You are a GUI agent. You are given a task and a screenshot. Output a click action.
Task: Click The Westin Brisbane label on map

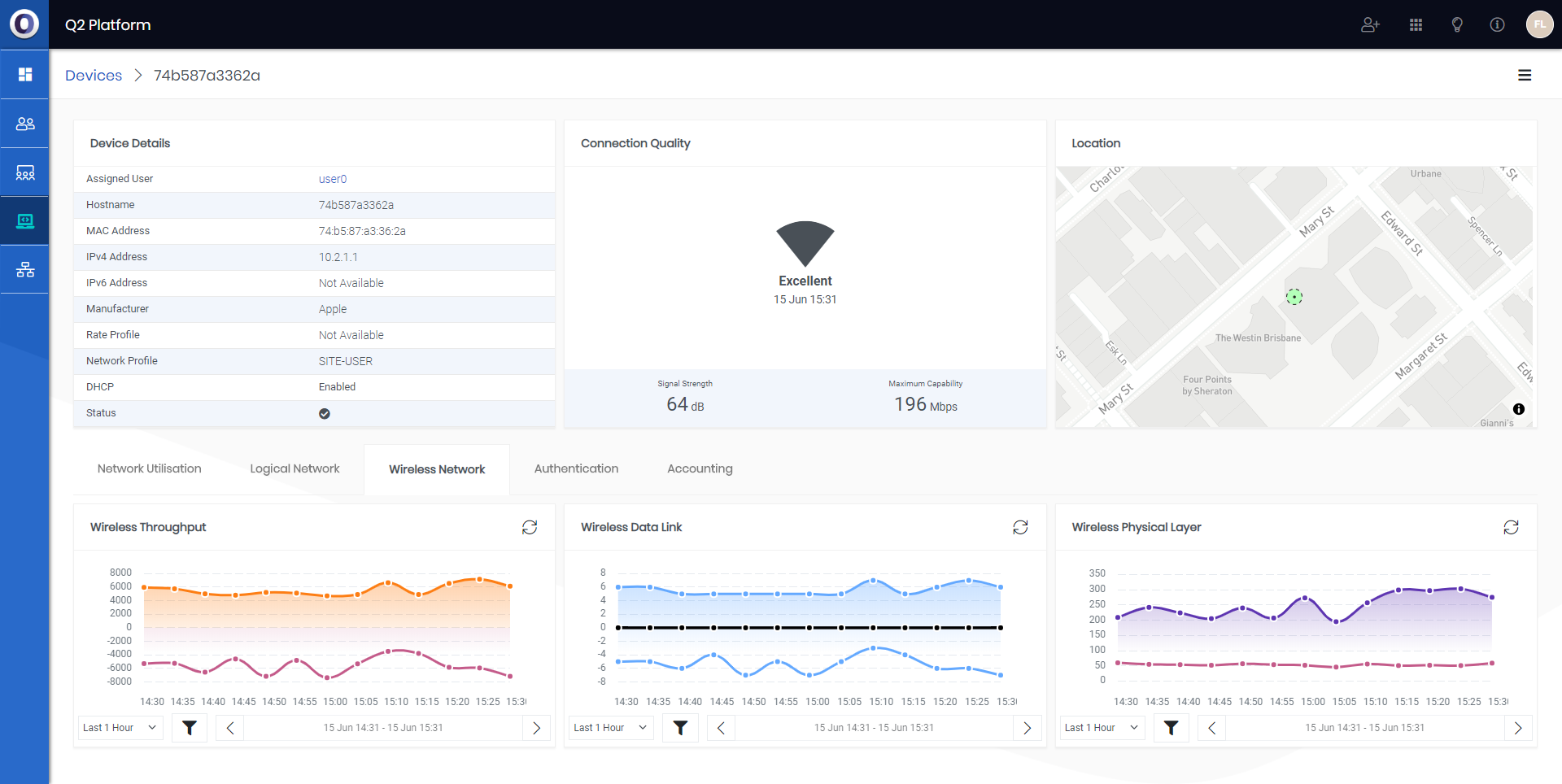click(1258, 338)
